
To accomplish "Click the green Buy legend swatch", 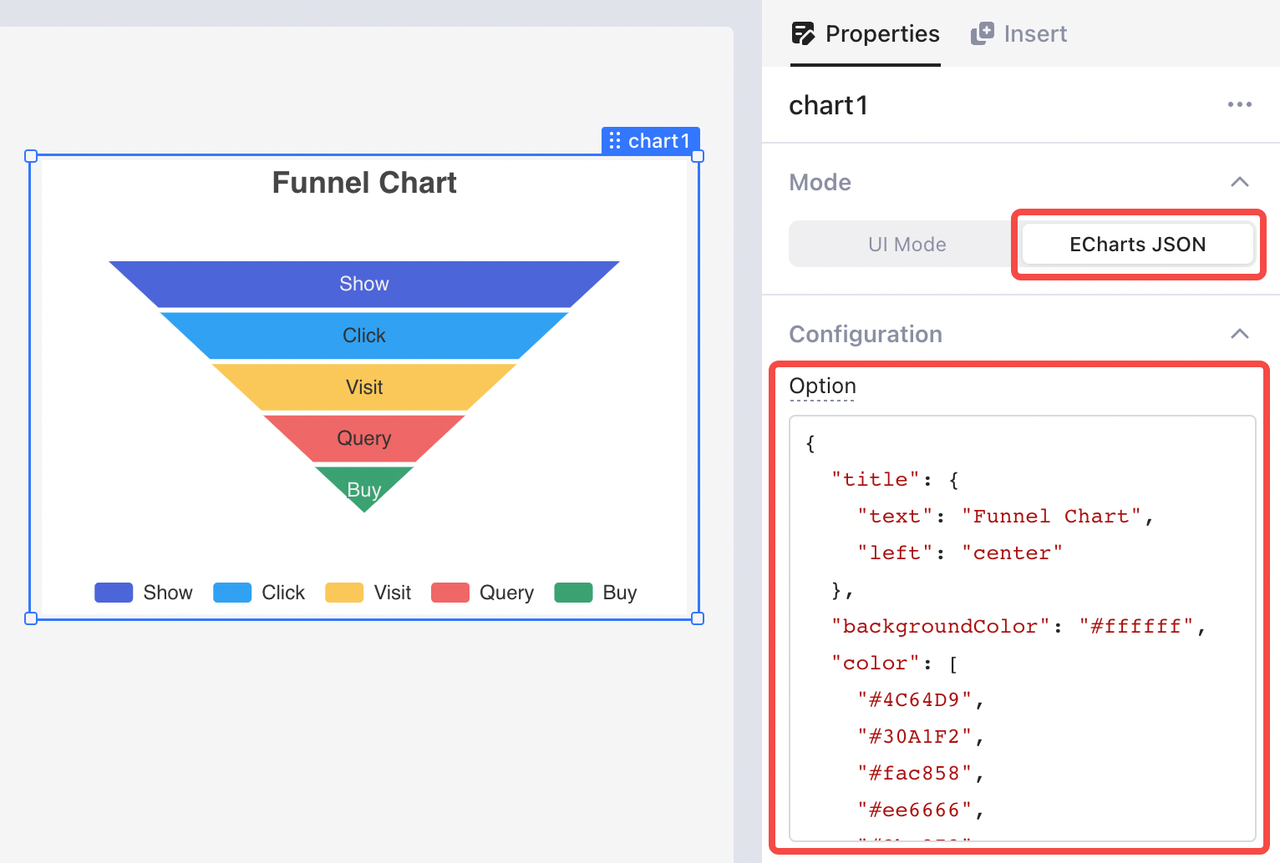I will tap(573, 593).
